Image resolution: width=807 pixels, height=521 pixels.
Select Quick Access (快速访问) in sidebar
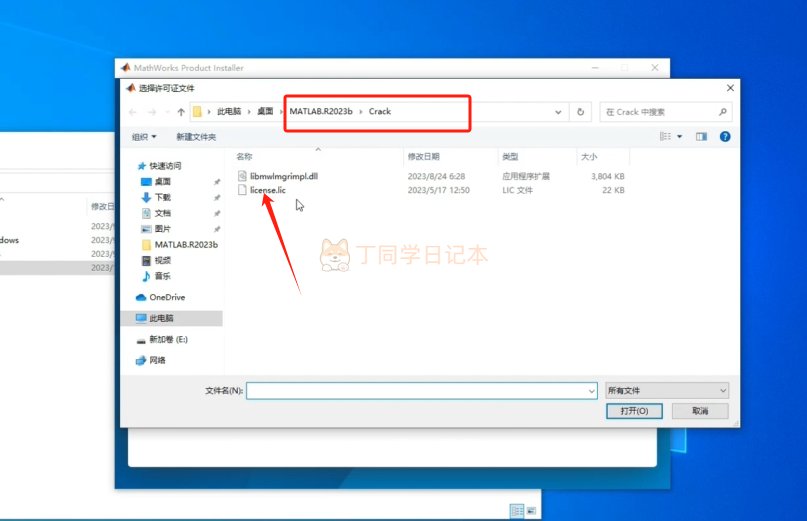click(165, 166)
